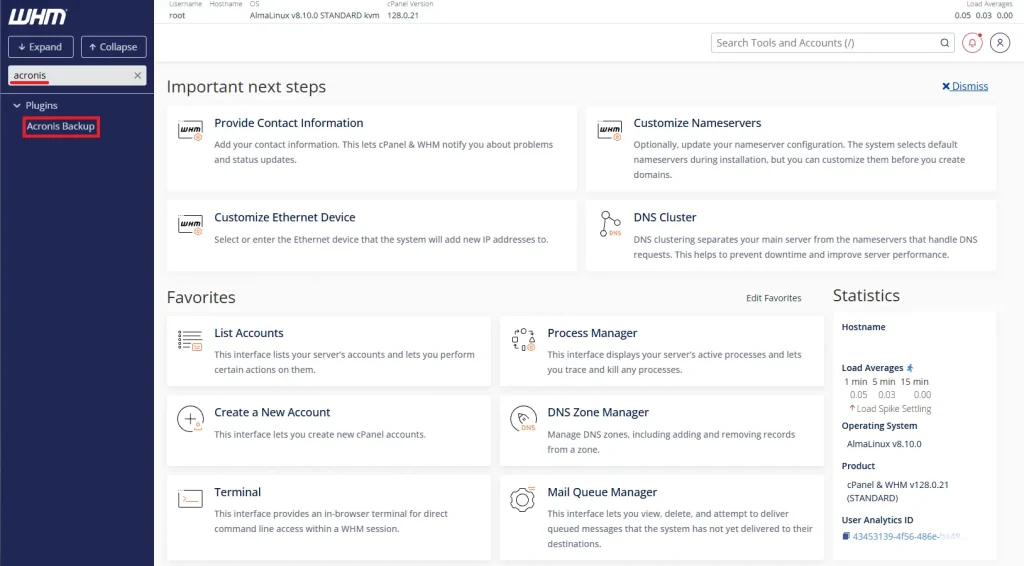Dismiss the Important next steps section
1024x566 pixels.
click(x=965, y=87)
